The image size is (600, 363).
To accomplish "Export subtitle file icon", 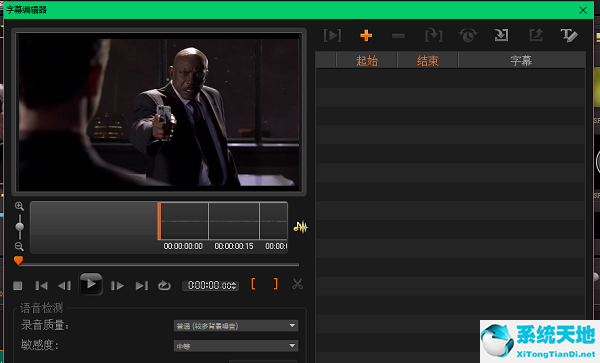I will 536,36.
